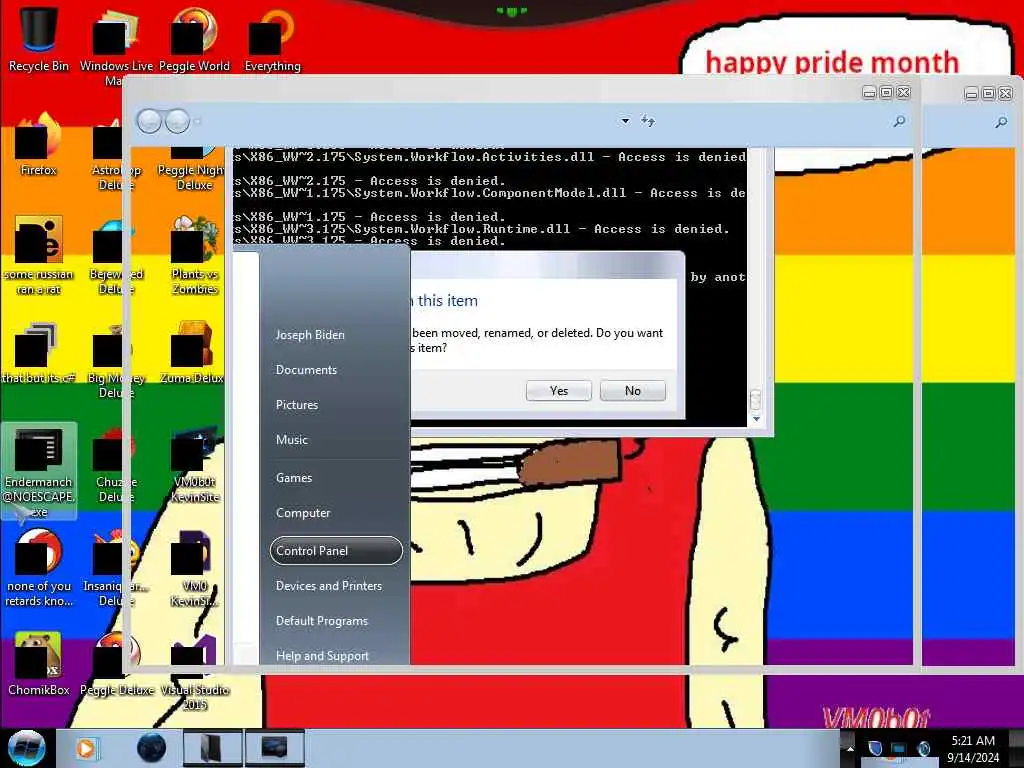The image size is (1024, 768).
Task: Open Music from the Start menu
Action: pyautogui.click(x=291, y=440)
